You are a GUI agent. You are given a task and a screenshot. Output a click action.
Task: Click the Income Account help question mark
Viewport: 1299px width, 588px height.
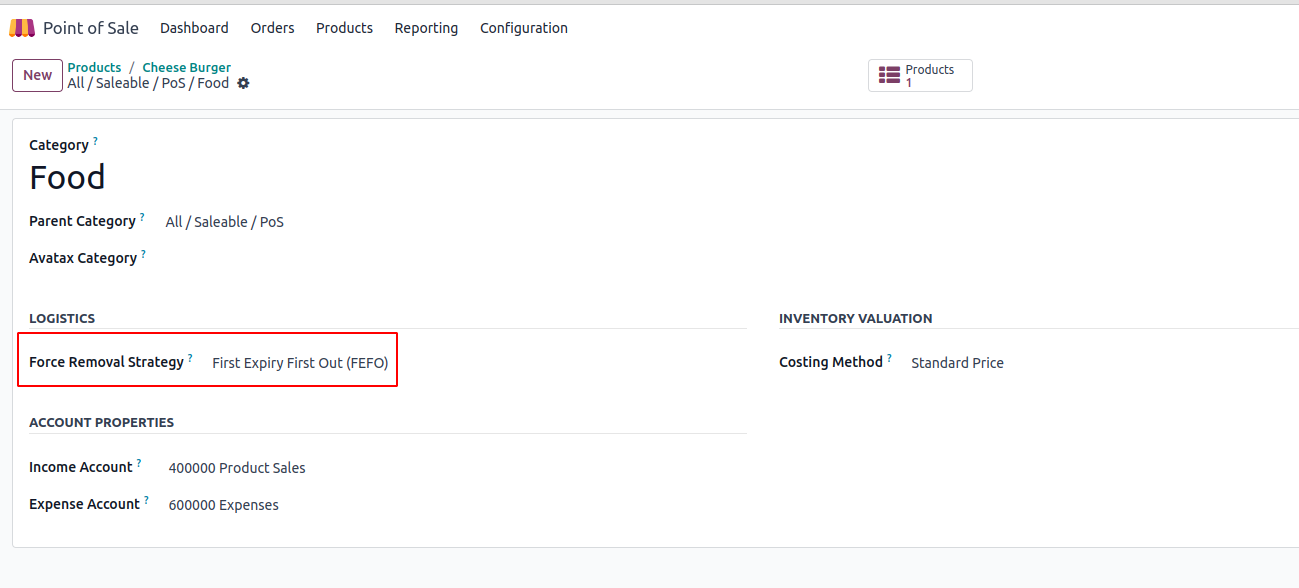click(x=139, y=464)
